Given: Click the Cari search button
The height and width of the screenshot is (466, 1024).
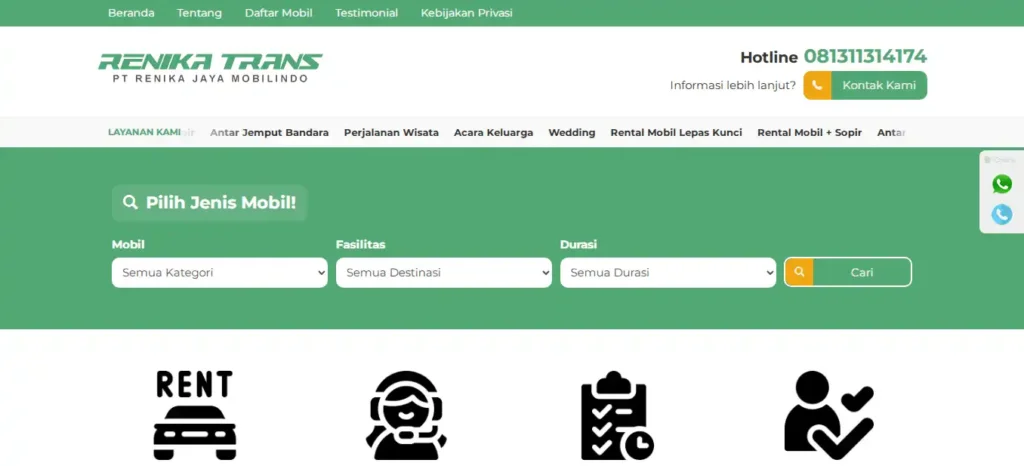Looking at the screenshot, I should (848, 272).
